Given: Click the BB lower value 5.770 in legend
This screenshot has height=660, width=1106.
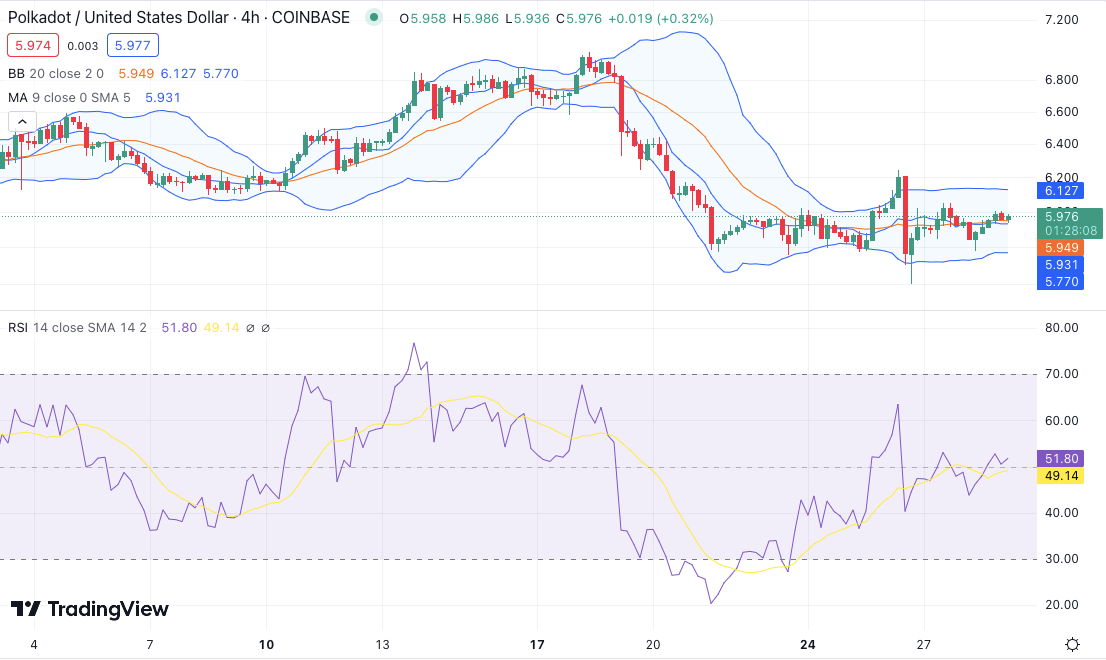Looking at the screenshot, I should [x=221, y=73].
